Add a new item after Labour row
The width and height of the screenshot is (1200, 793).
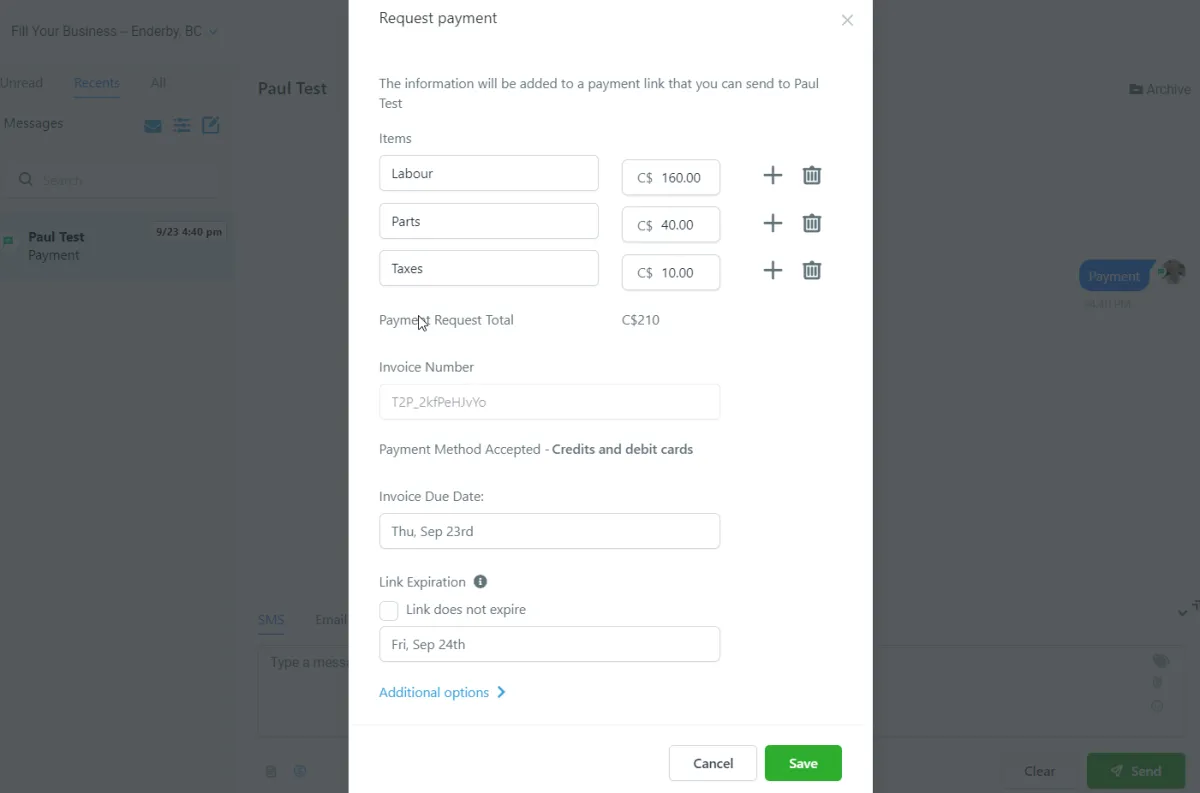point(772,176)
